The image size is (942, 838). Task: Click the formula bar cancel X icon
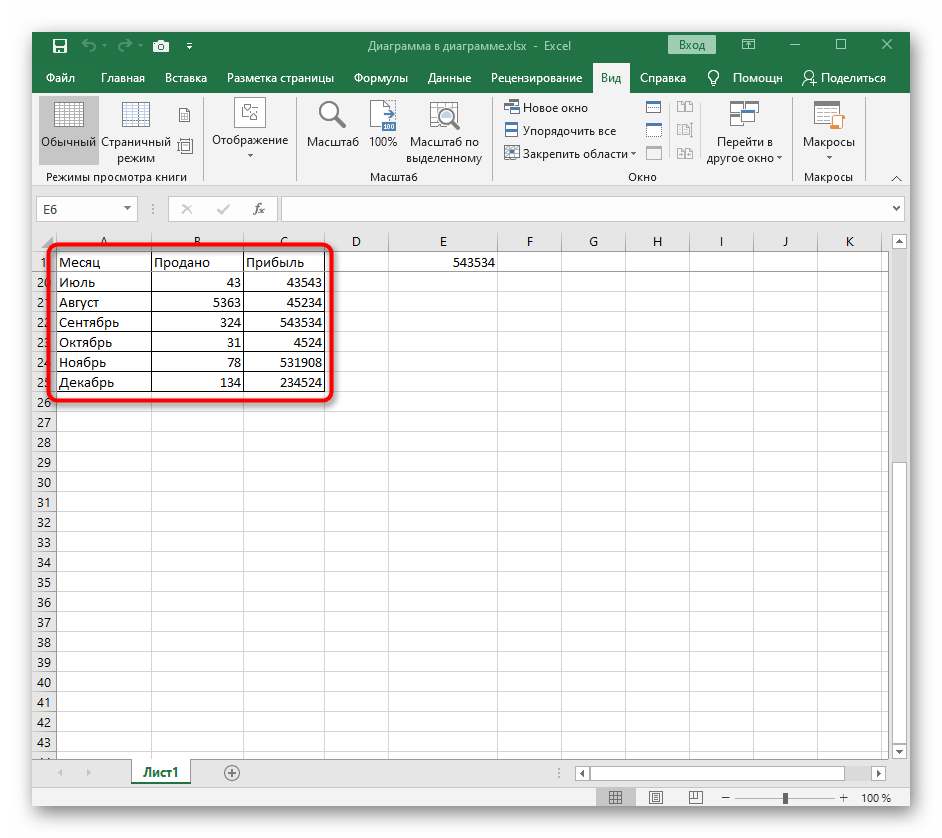click(x=187, y=209)
